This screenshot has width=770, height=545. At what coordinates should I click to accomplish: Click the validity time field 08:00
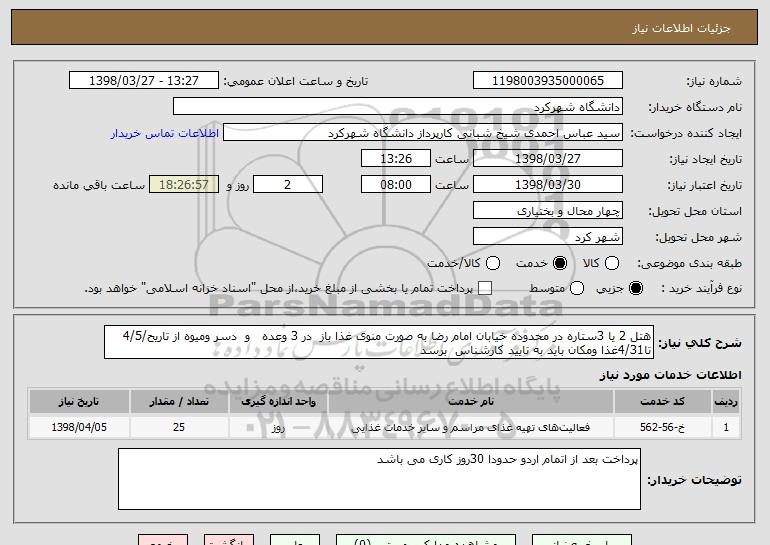tap(396, 185)
